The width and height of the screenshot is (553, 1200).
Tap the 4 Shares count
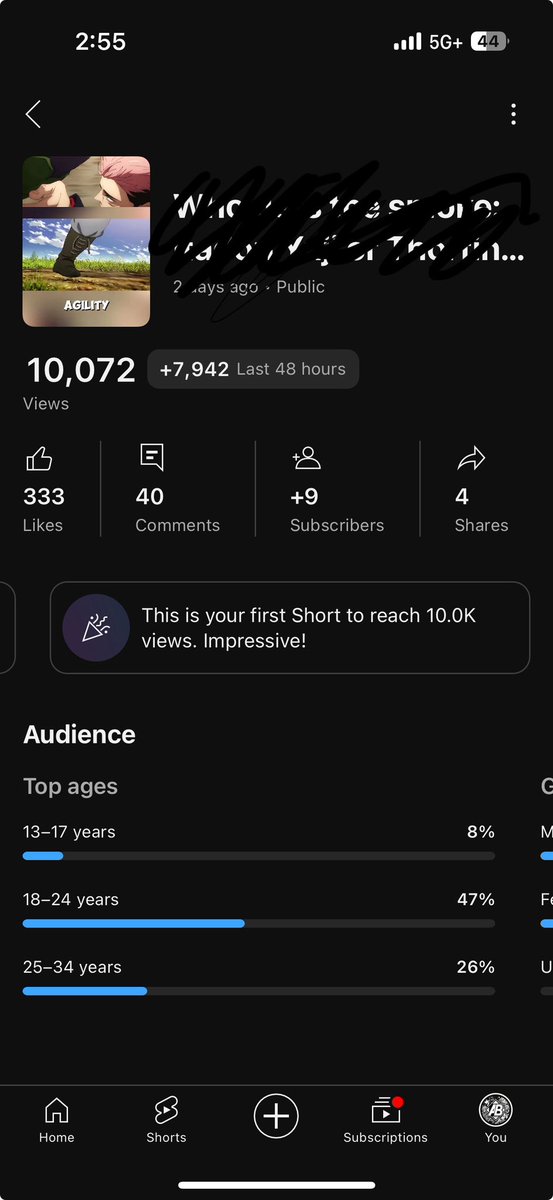click(462, 497)
